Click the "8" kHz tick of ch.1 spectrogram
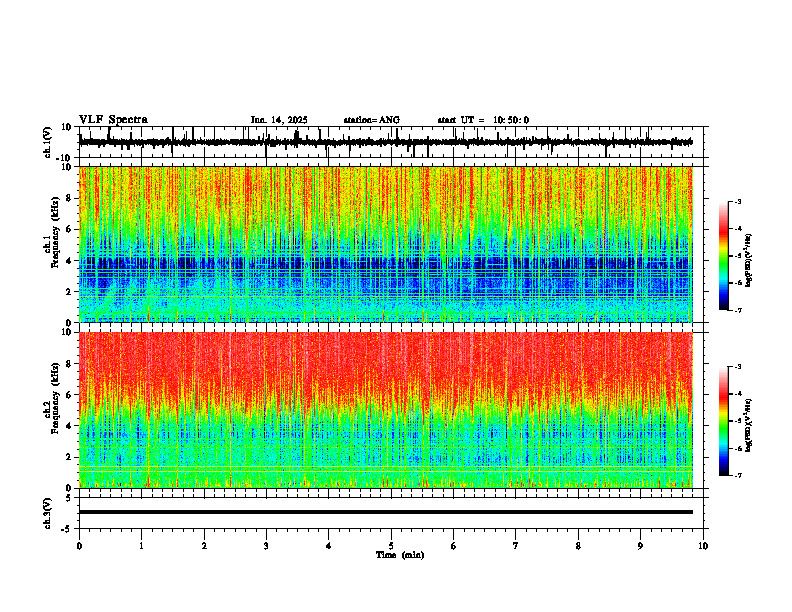Image resolution: width=792 pixels, height=612 pixels. tap(70, 198)
